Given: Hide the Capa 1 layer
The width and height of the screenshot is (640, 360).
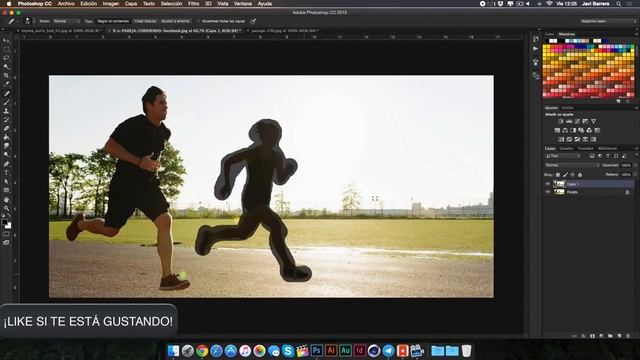Looking at the screenshot, I should 548,184.
